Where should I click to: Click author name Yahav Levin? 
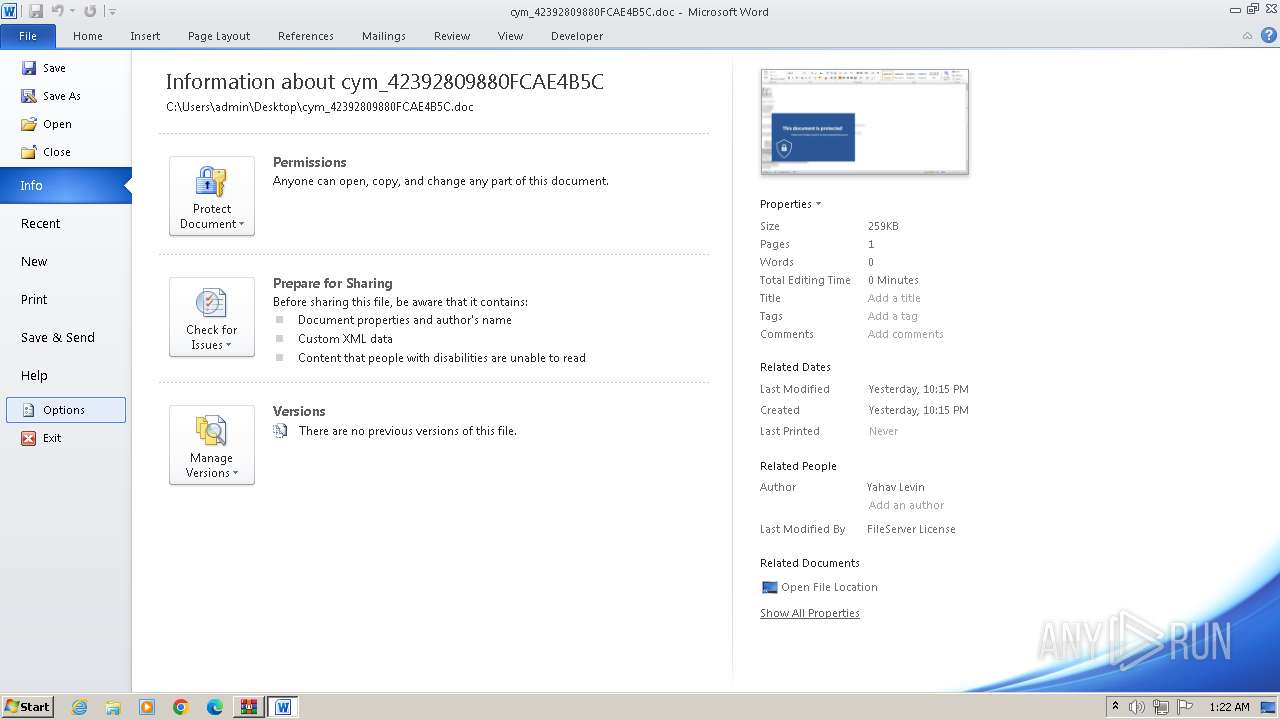point(896,487)
